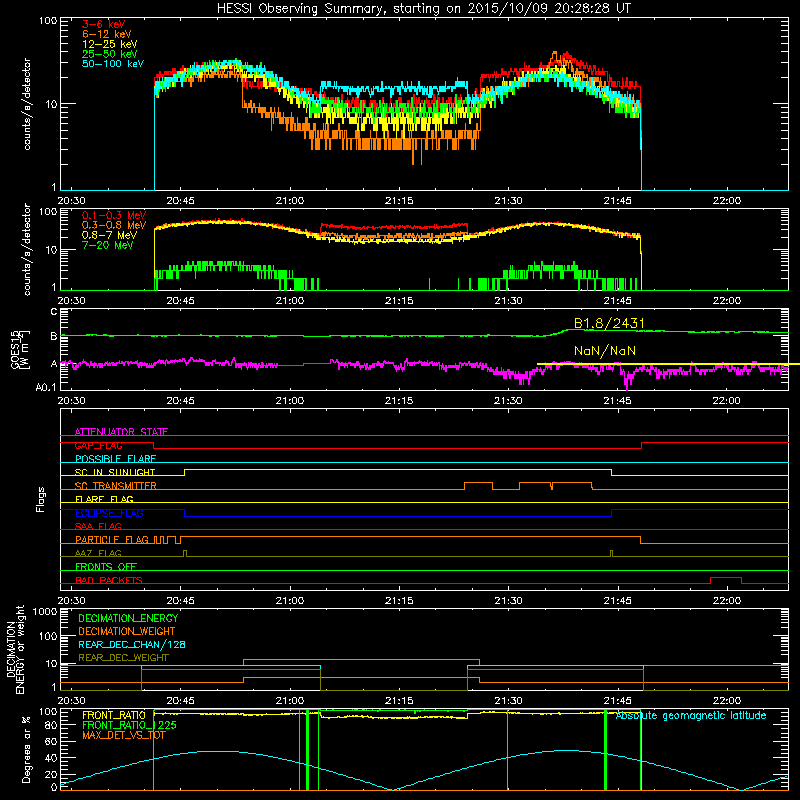Select the 25-50 keV legend label
The width and height of the screenshot is (800, 800).
point(110,54)
